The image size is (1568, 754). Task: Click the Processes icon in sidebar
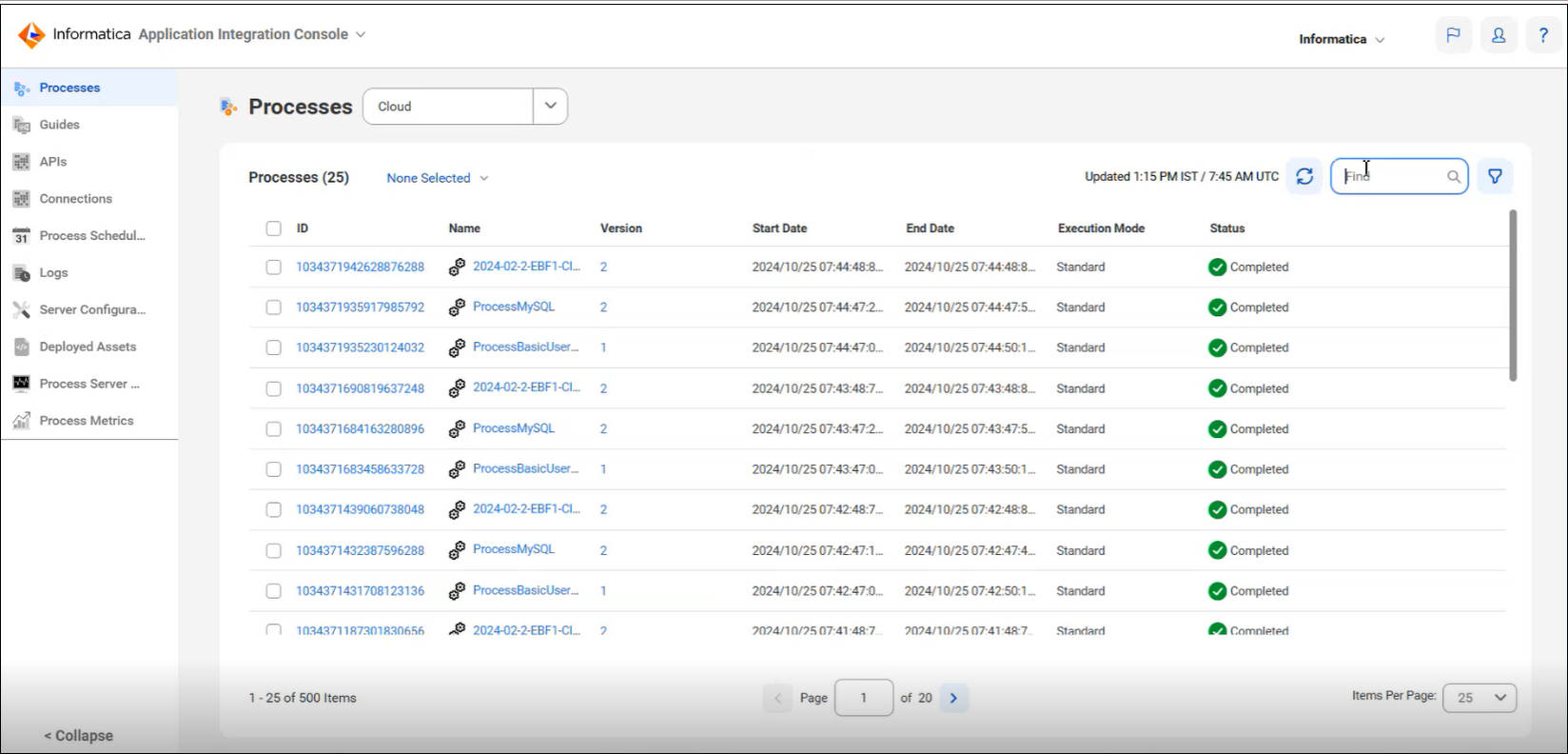pyautogui.click(x=22, y=89)
